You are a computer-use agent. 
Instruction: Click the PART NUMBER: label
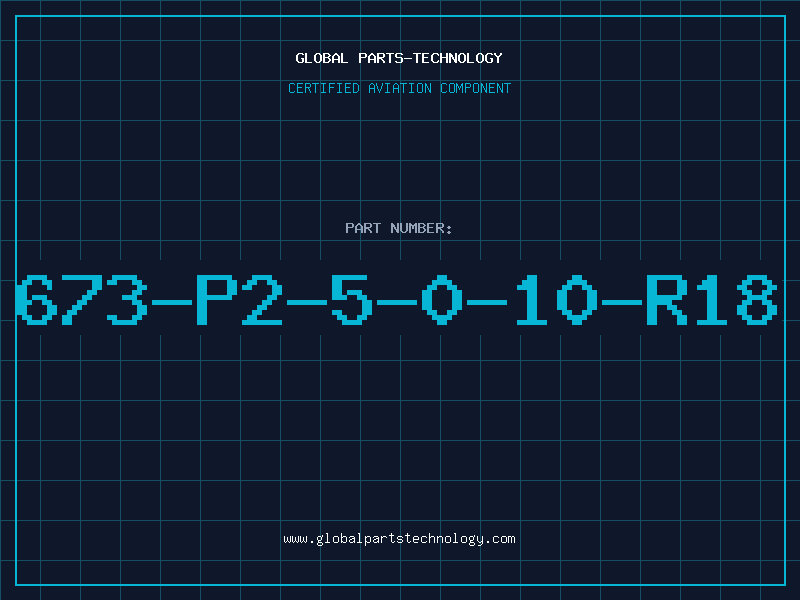pyautogui.click(x=399, y=228)
